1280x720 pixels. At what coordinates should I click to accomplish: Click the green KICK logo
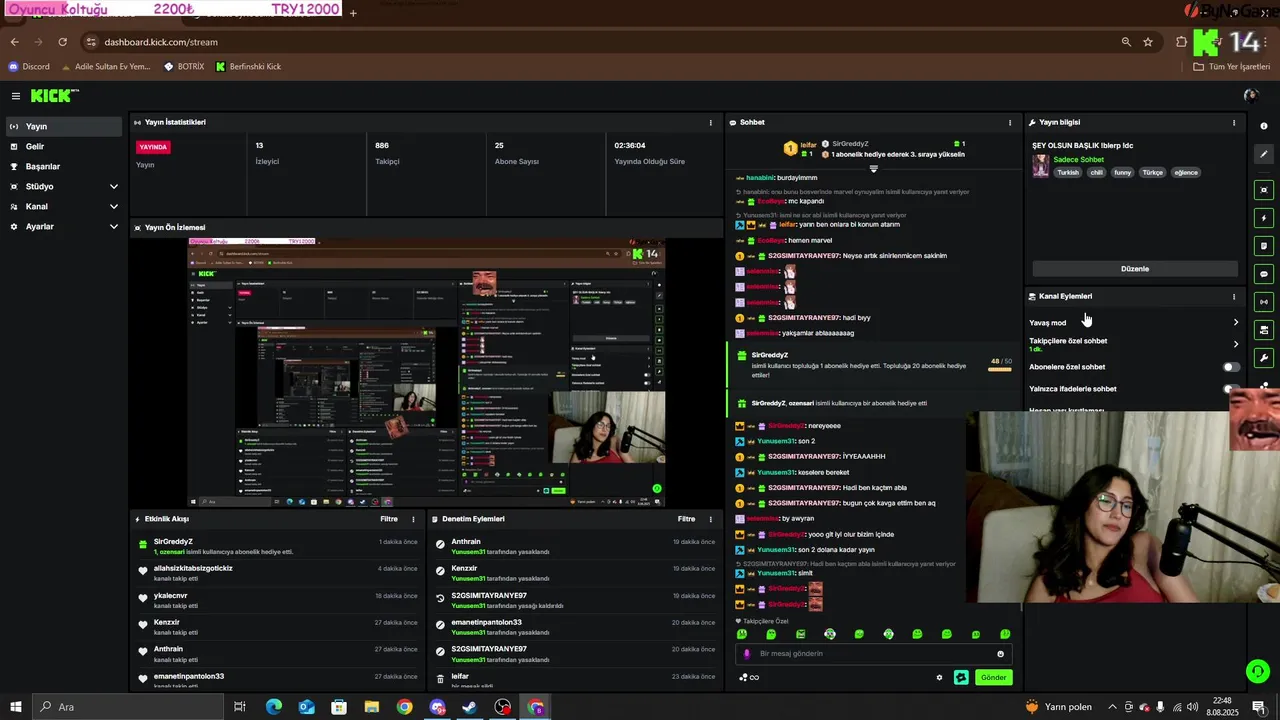coord(53,96)
